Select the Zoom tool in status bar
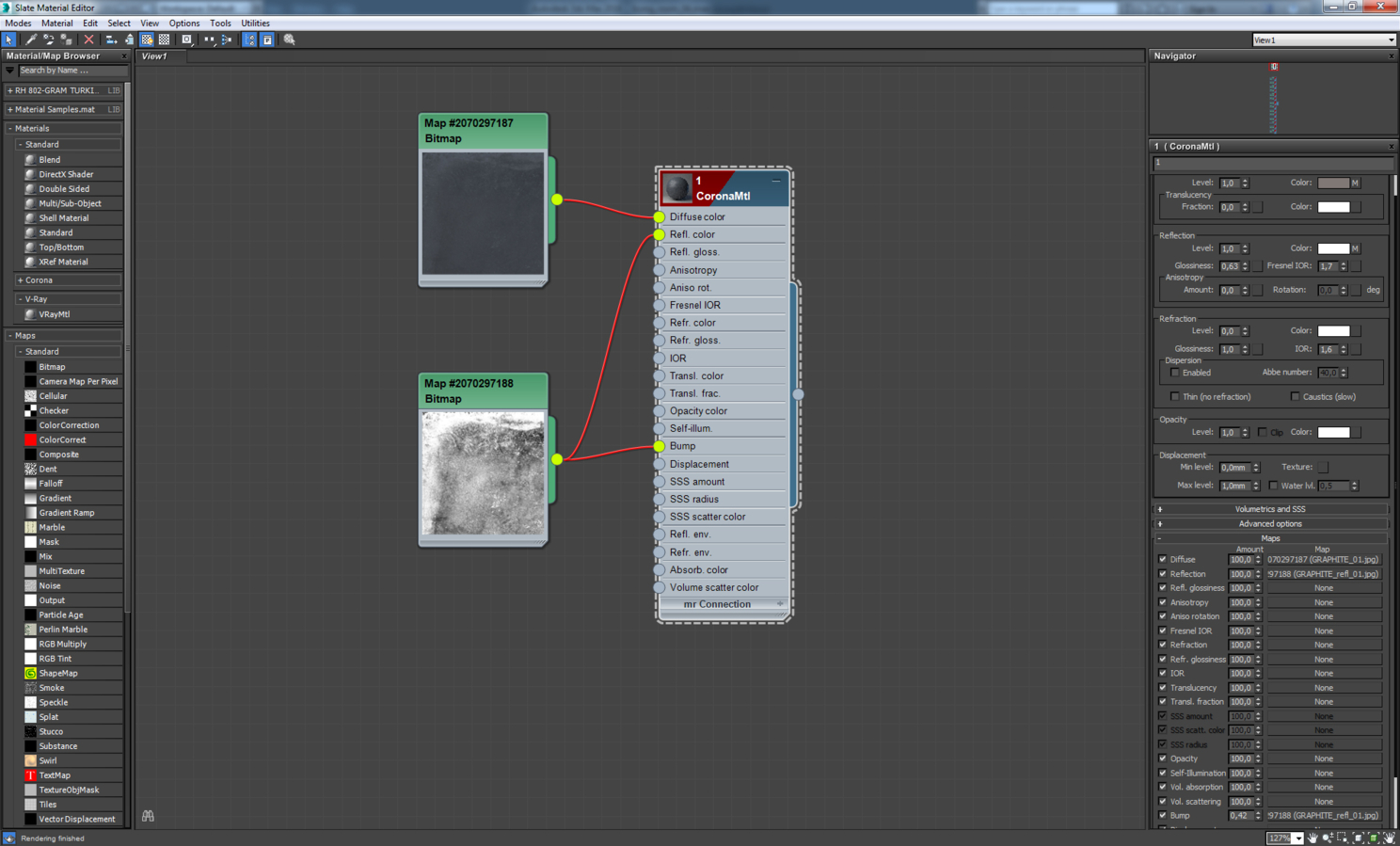Viewport: 1400px width, 846px height. coord(1328,838)
